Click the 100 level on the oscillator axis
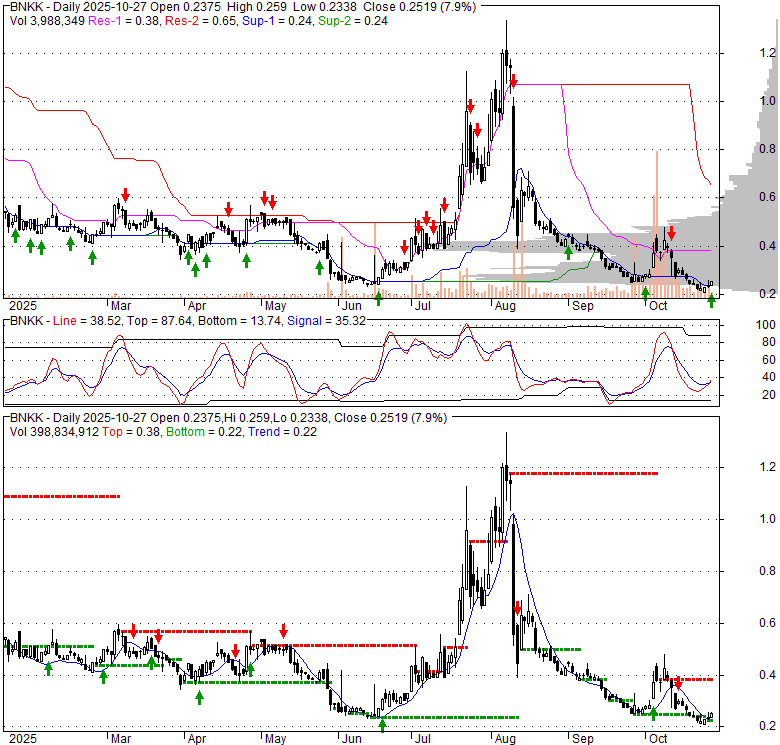Image resolution: width=780 pixels, height=745 pixels. click(x=766, y=325)
